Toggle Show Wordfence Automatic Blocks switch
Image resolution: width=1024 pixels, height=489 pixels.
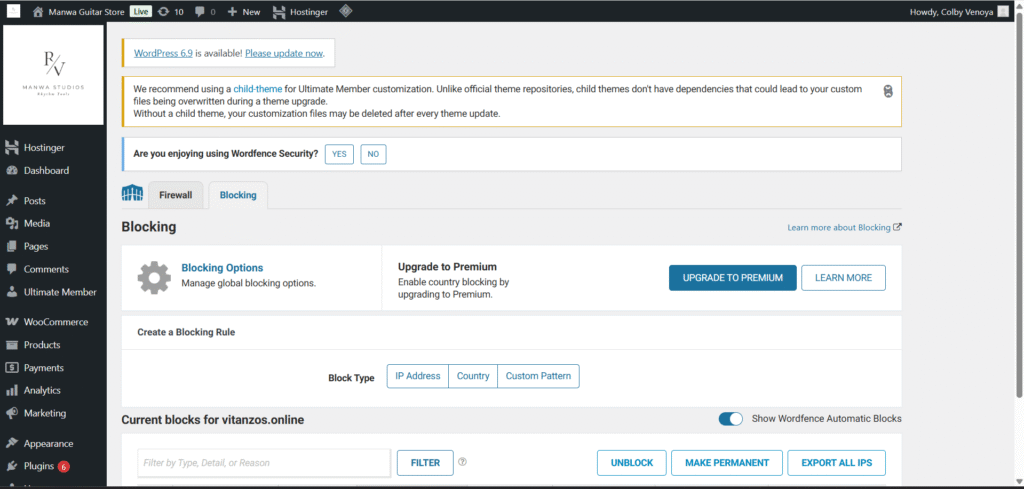point(731,419)
